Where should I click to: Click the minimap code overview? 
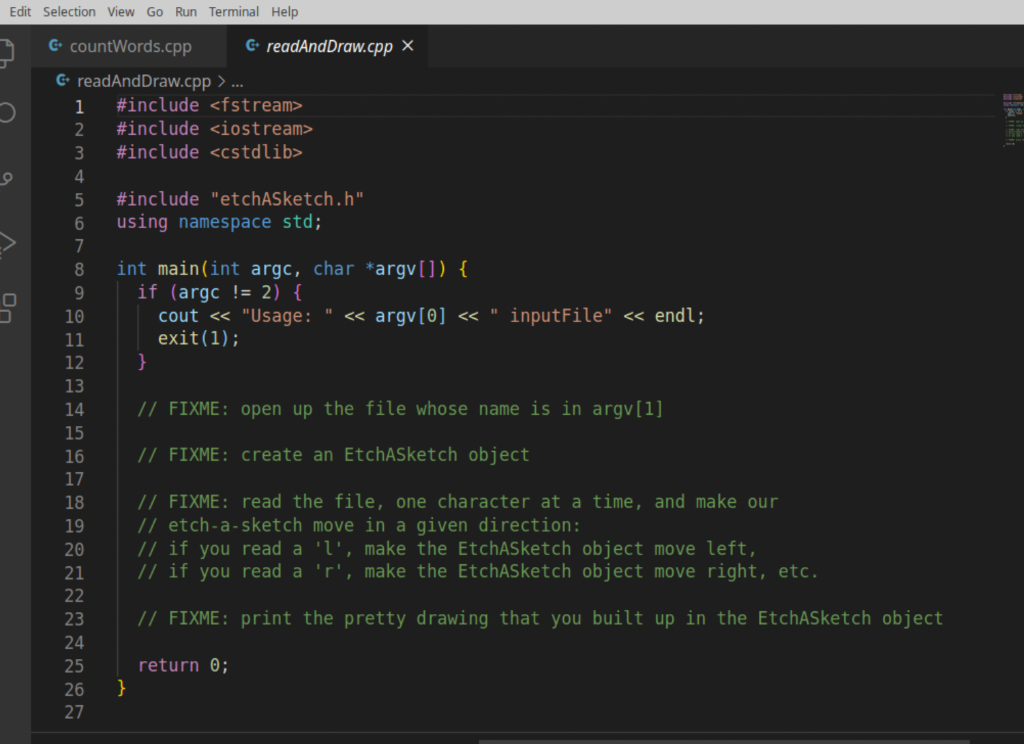coord(1012,120)
